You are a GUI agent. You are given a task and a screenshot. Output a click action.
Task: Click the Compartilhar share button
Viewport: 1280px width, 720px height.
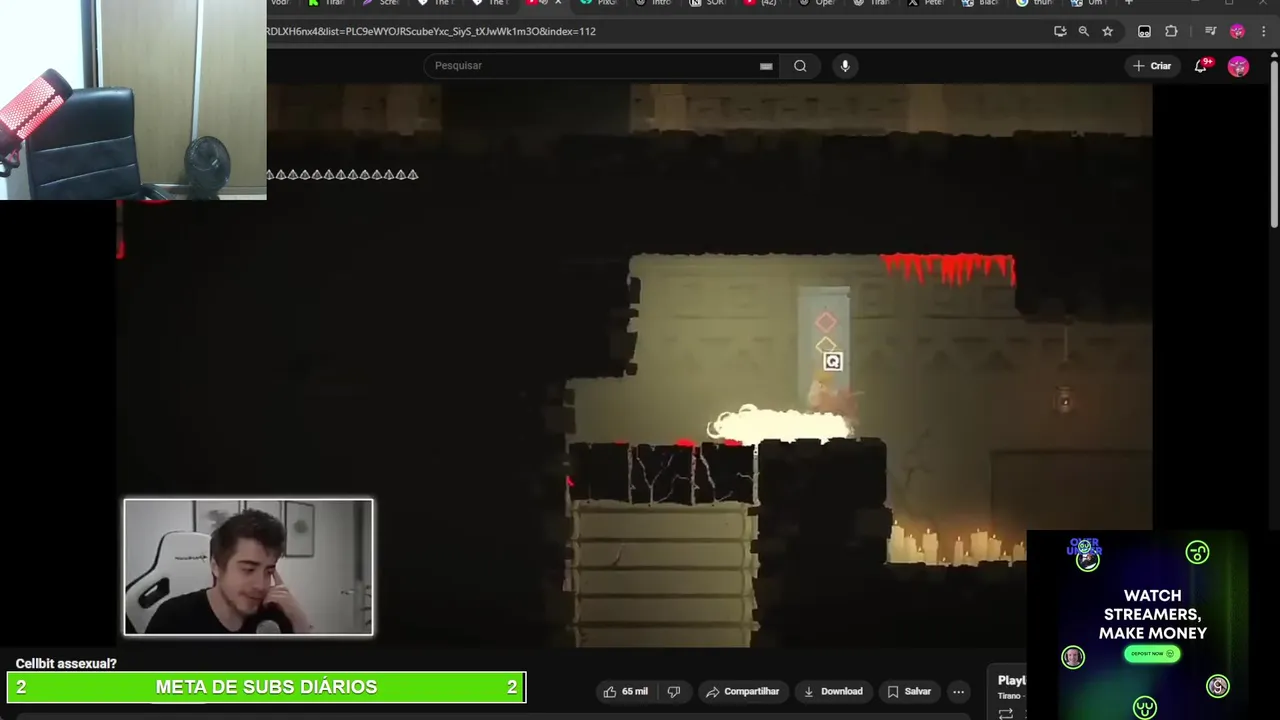click(742, 691)
